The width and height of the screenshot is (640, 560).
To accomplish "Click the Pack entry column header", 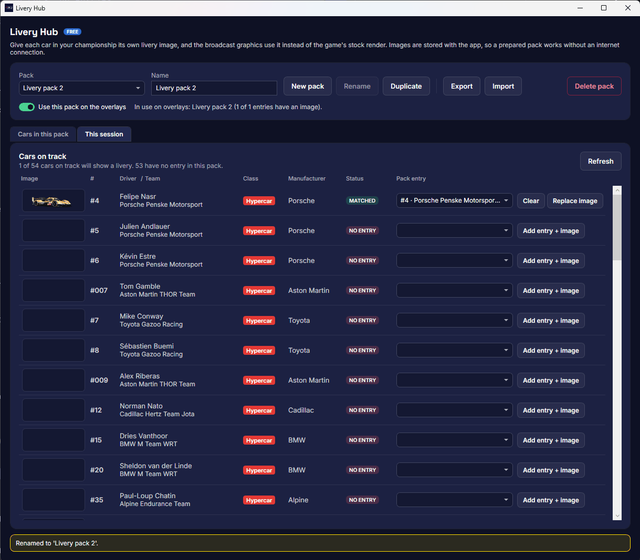I will 411,178.
